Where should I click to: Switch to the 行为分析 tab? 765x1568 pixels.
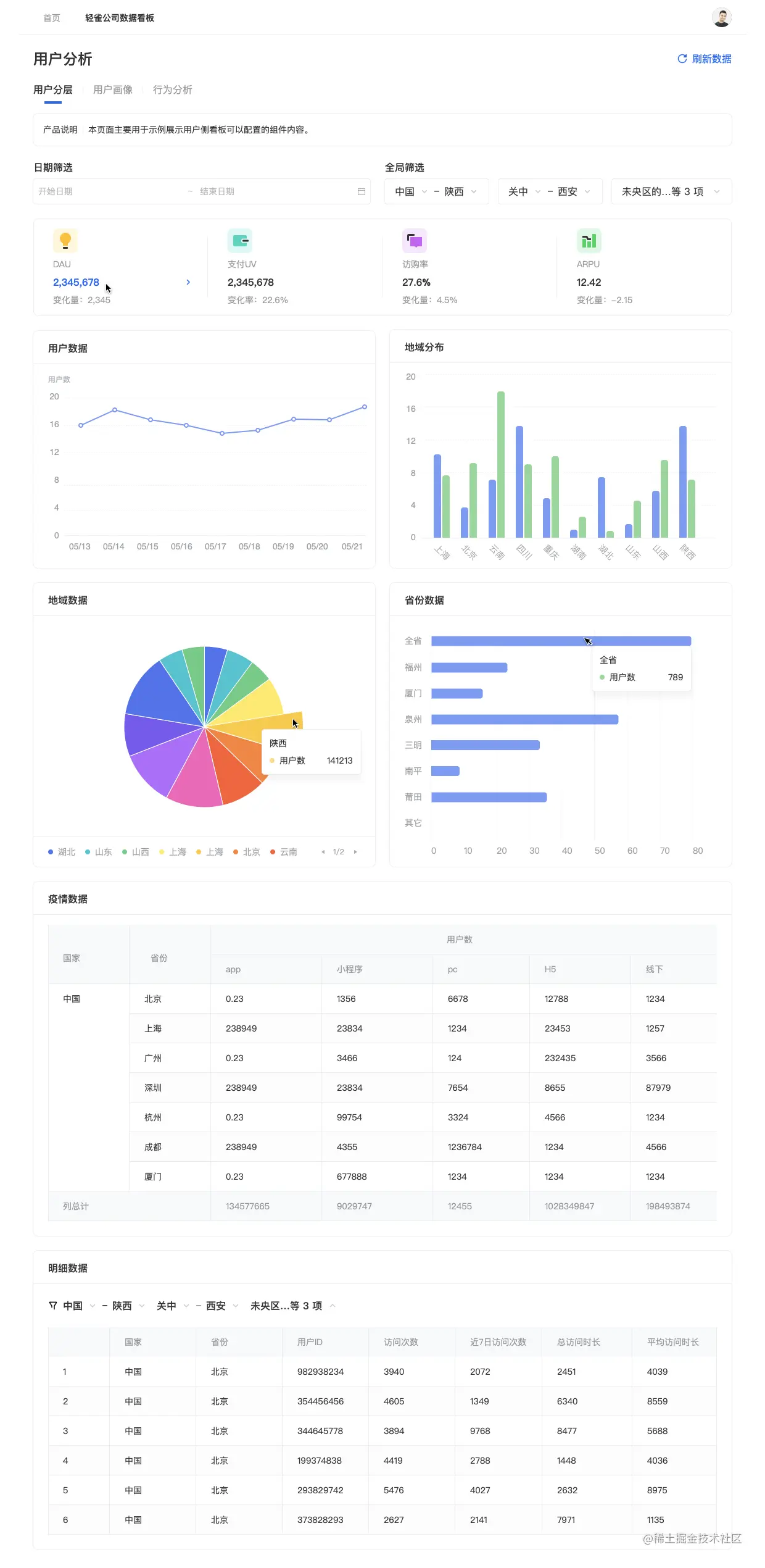click(173, 90)
